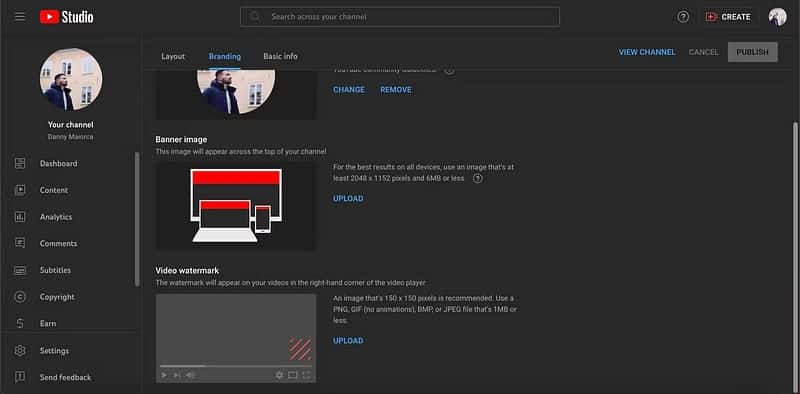
Task: Open the hamburger navigation menu
Action: (20, 17)
